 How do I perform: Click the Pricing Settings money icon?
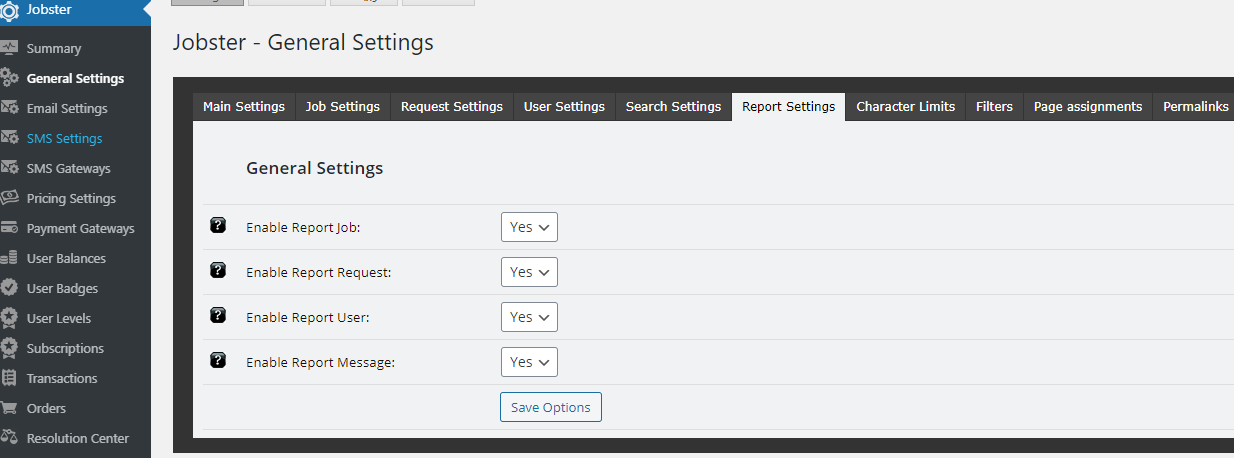9,198
